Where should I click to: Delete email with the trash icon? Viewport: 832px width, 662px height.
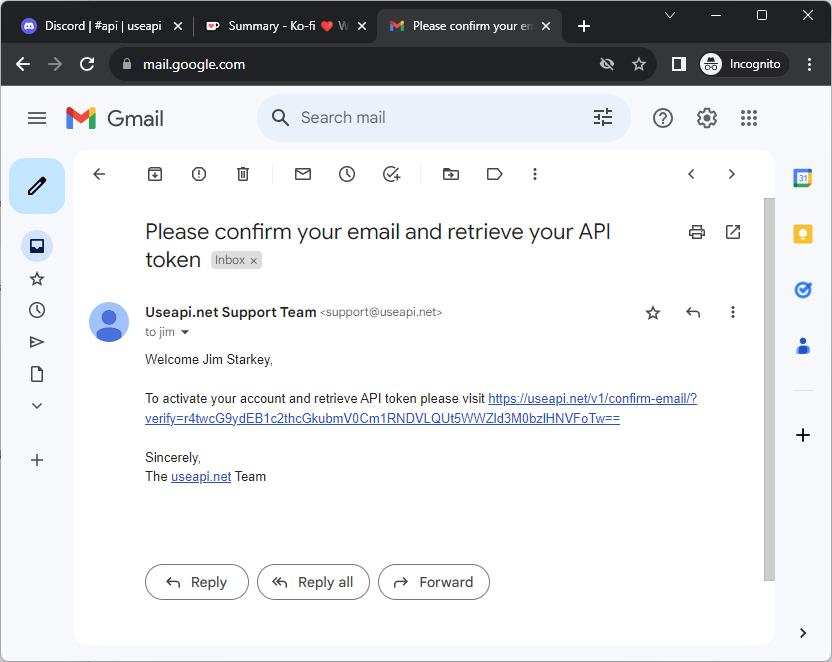coord(243,174)
